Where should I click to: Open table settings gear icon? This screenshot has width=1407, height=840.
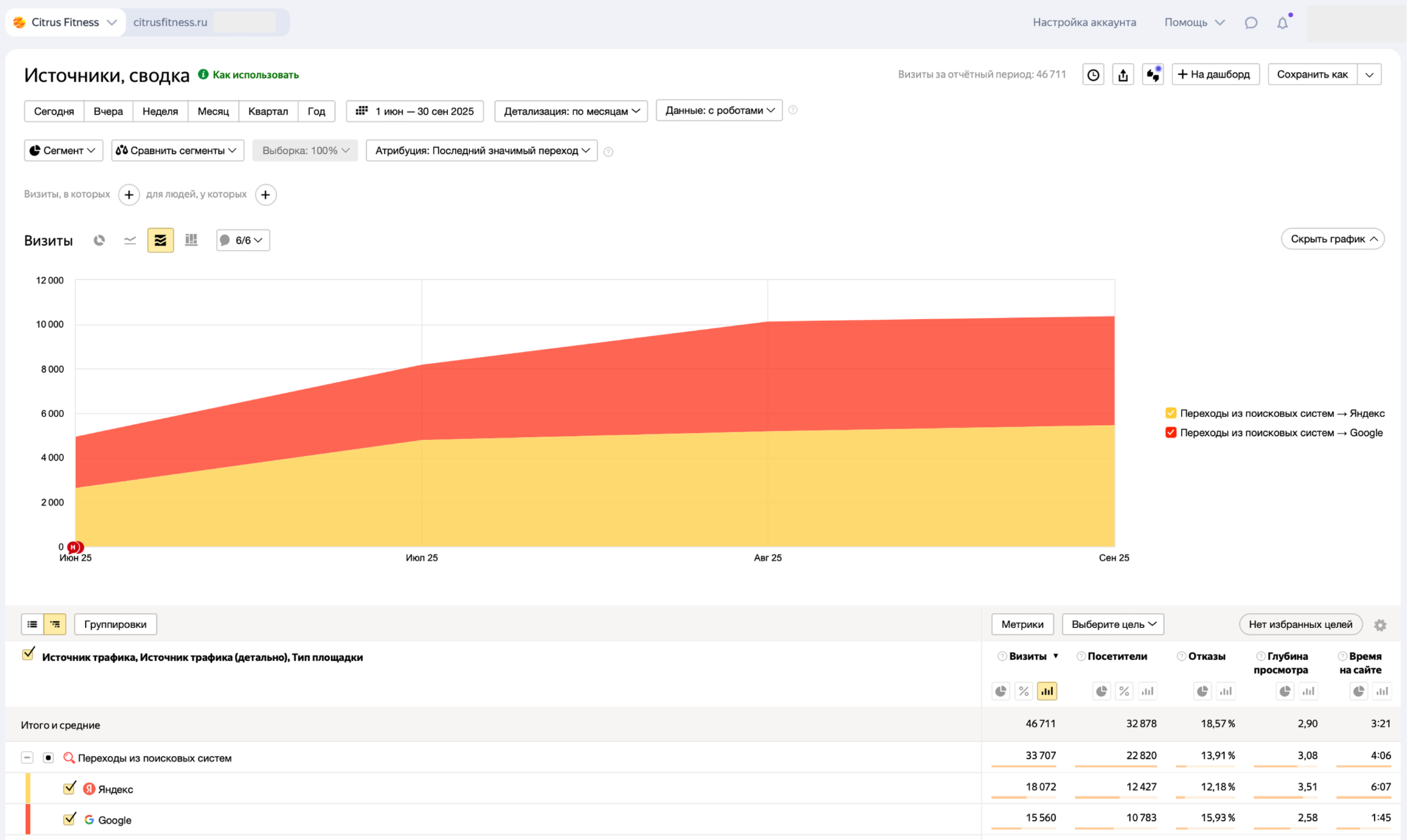click(1380, 625)
